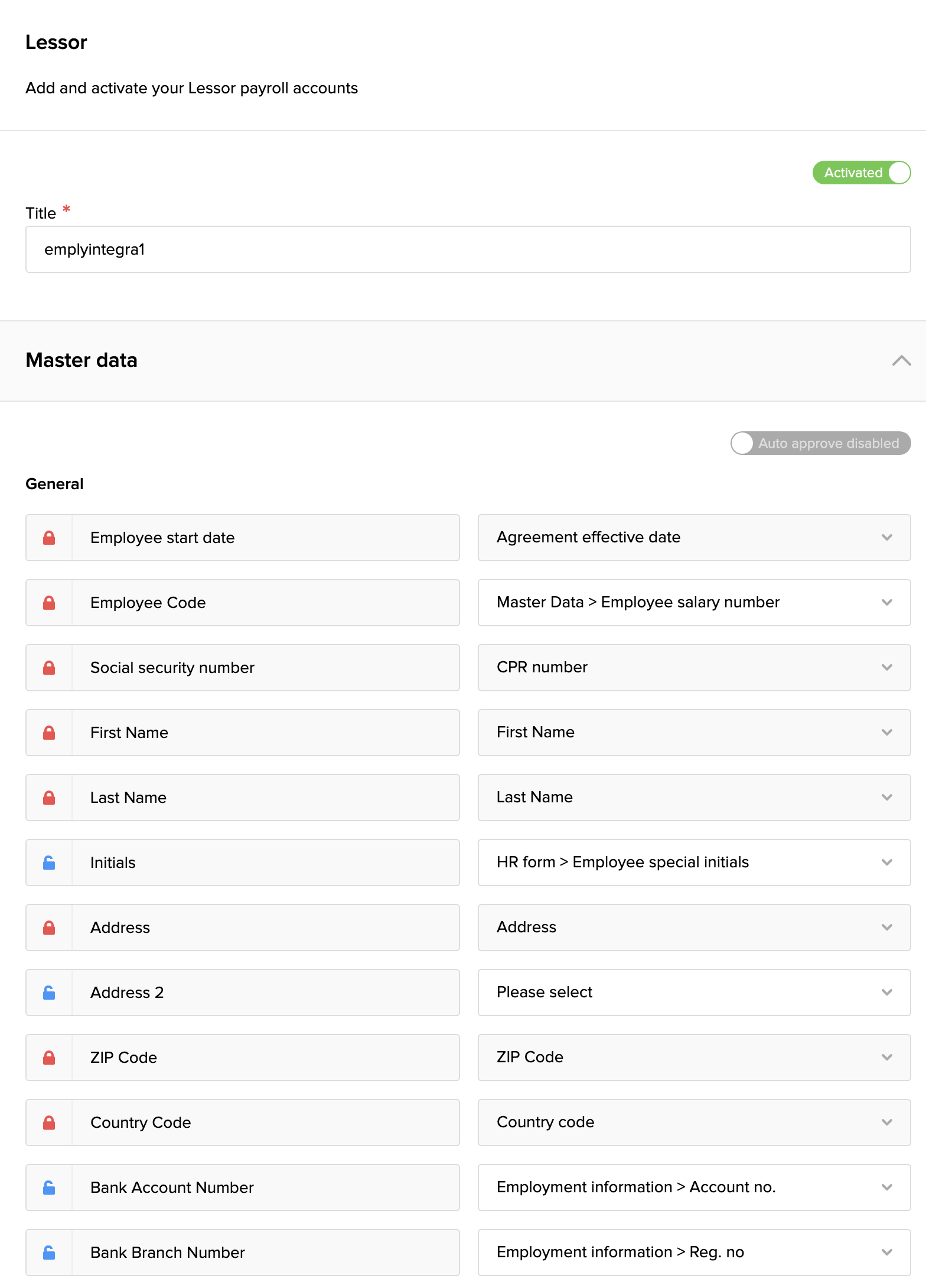Click the unlocked icon next to Address 2
Viewport: 926px width, 1288px height.
coord(49,993)
